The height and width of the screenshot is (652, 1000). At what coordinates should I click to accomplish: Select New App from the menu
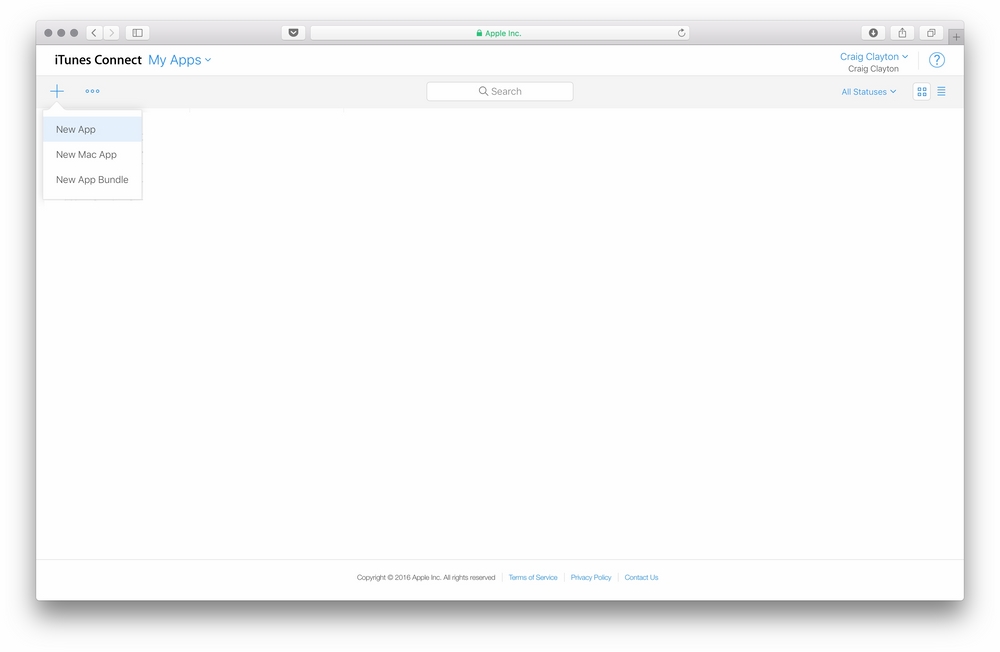(92, 130)
